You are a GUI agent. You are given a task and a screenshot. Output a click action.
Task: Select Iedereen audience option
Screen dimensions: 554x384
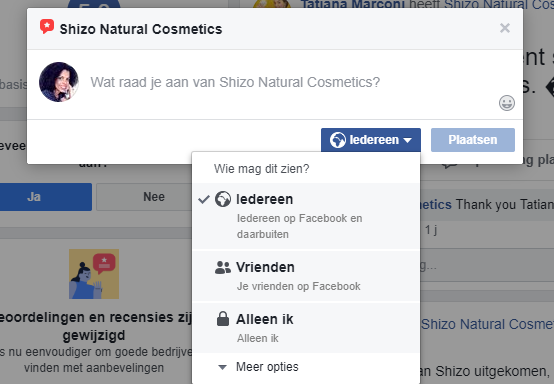(306, 216)
